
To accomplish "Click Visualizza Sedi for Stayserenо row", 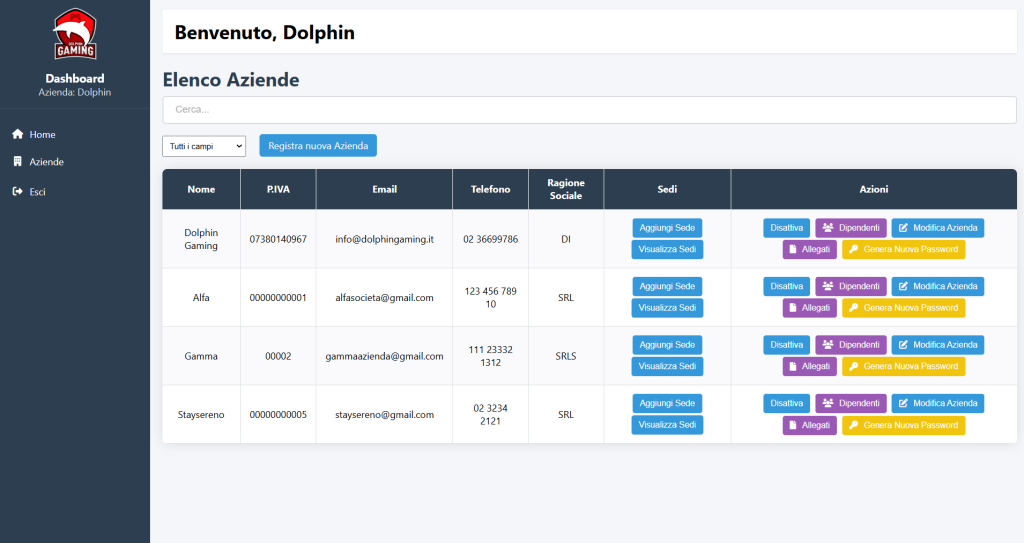I will pyautogui.click(x=667, y=425).
